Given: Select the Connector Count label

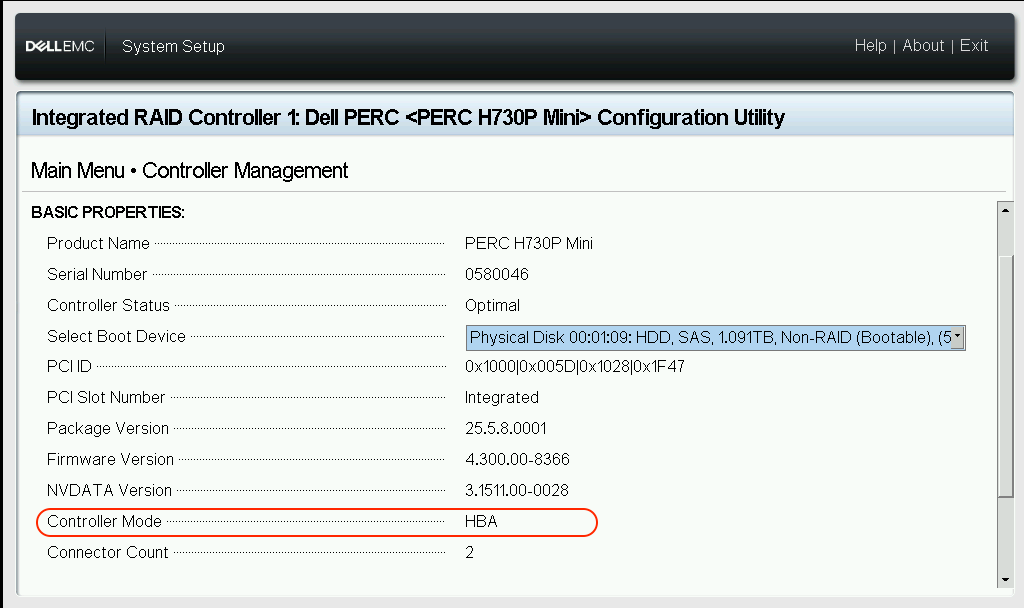Looking at the screenshot, I should pyautogui.click(x=108, y=552).
